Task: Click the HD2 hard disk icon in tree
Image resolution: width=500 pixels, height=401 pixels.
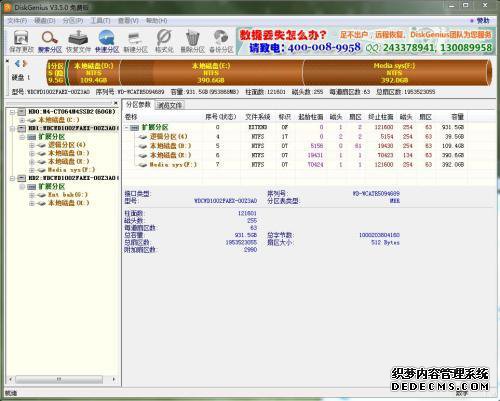Action: tap(22, 178)
